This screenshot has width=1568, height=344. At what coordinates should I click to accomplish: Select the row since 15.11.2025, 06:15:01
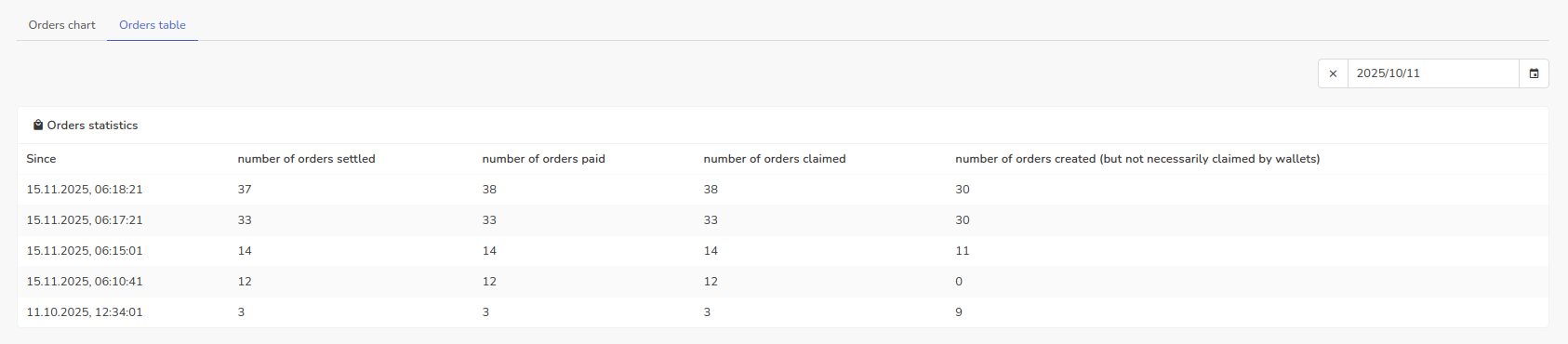click(x=783, y=250)
